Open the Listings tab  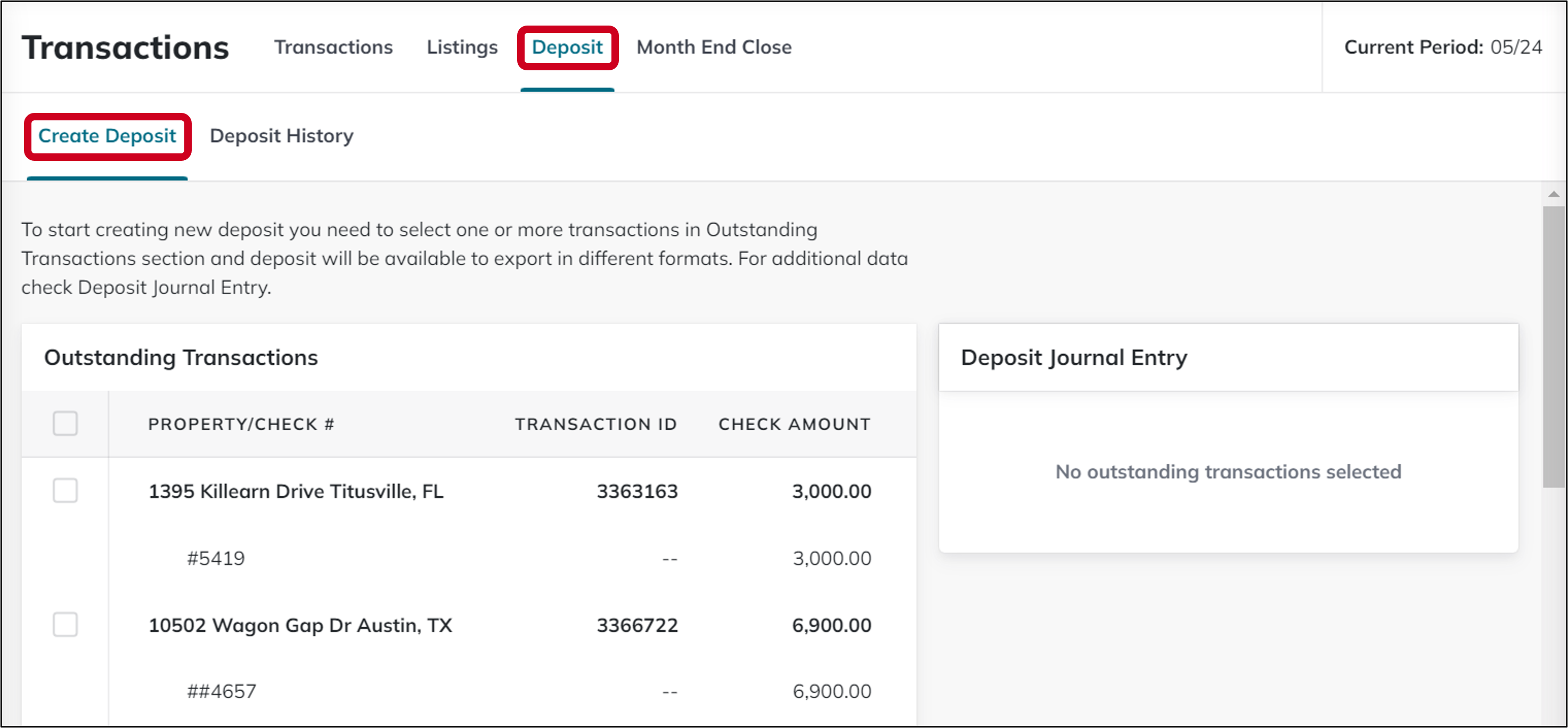tap(461, 47)
